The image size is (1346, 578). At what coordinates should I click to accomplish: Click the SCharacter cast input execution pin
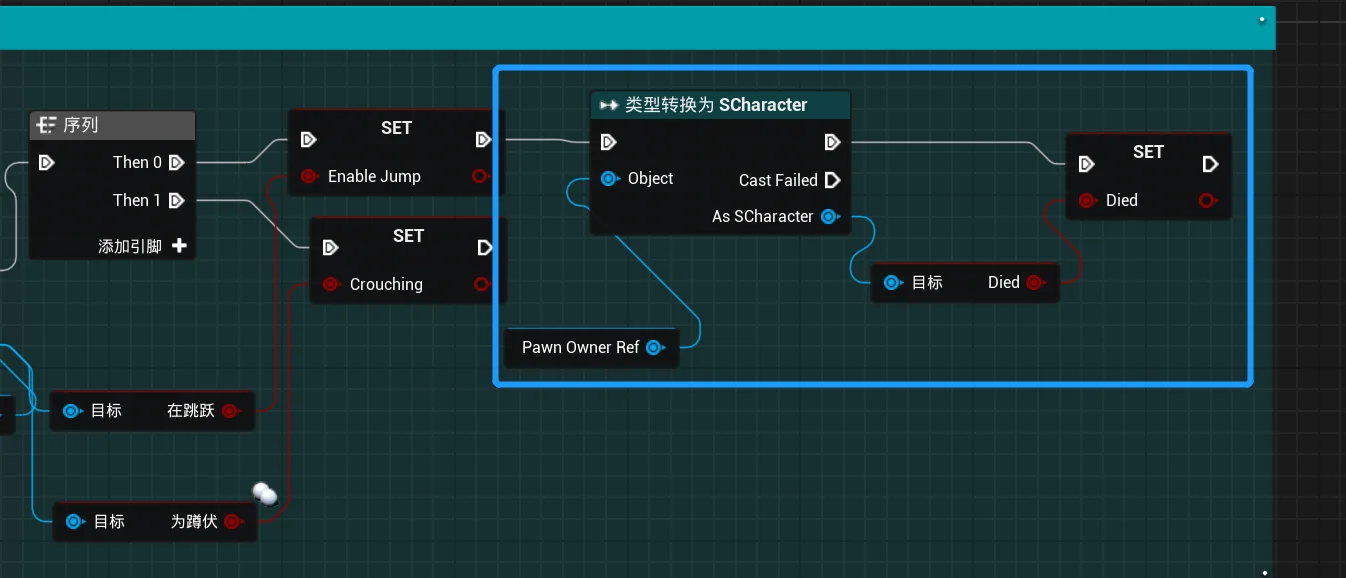click(x=608, y=142)
